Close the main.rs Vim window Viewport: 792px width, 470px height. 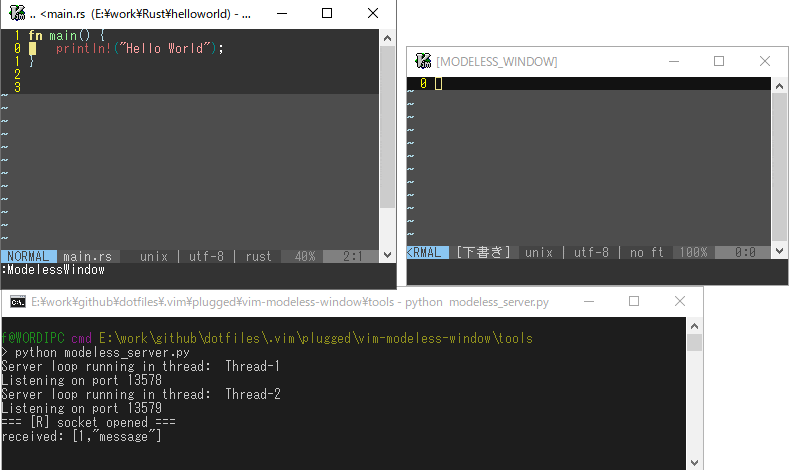pyautogui.click(x=373, y=13)
